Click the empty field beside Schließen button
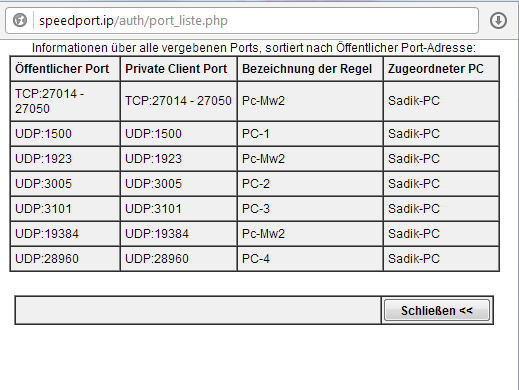Image resolution: width=519 pixels, height=390 pixels. (198, 310)
